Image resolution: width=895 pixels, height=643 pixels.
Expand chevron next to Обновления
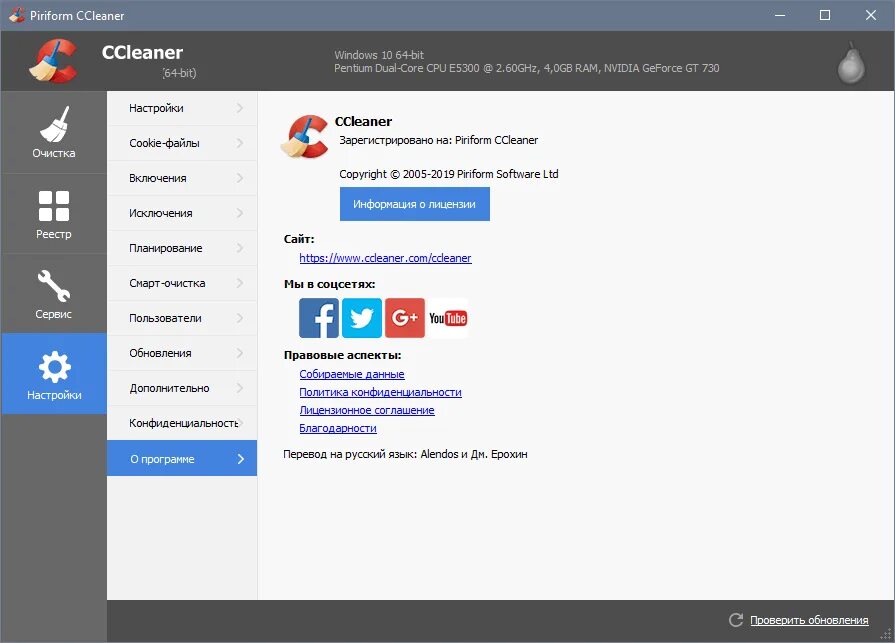pos(240,353)
